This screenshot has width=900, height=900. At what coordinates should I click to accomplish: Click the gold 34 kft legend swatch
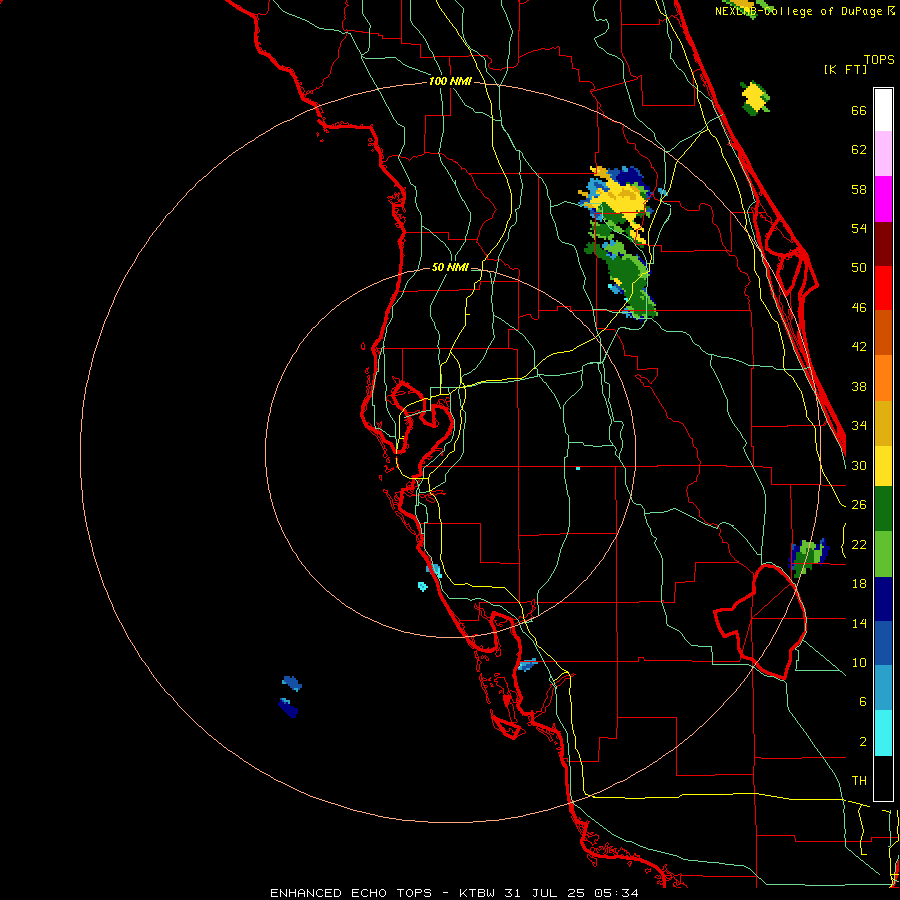[x=883, y=423]
